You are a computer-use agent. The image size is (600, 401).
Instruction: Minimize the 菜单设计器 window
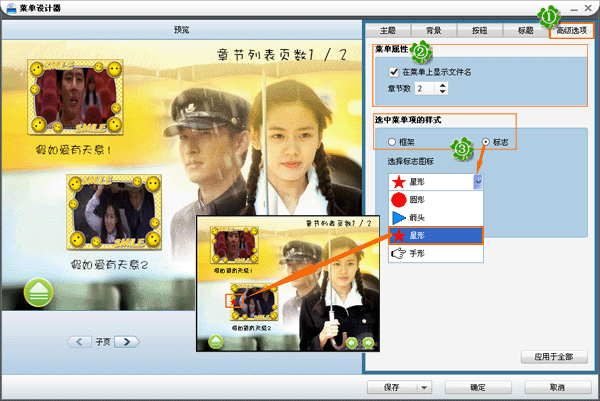click(x=574, y=8)
